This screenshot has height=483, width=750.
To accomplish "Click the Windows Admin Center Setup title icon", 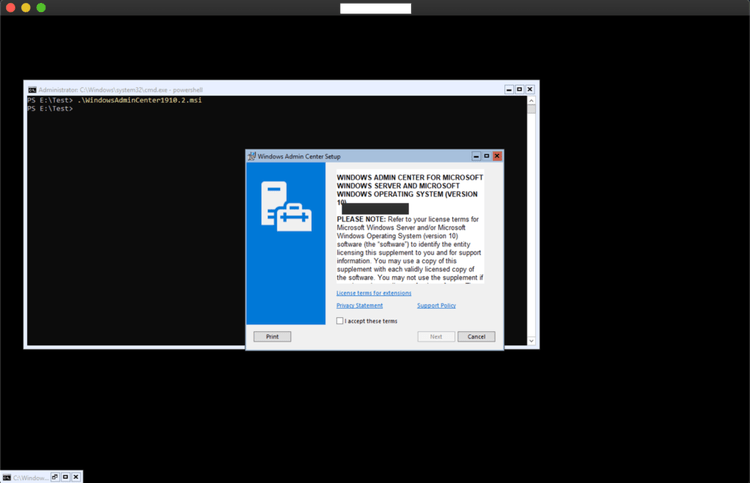I will [252, 156].
